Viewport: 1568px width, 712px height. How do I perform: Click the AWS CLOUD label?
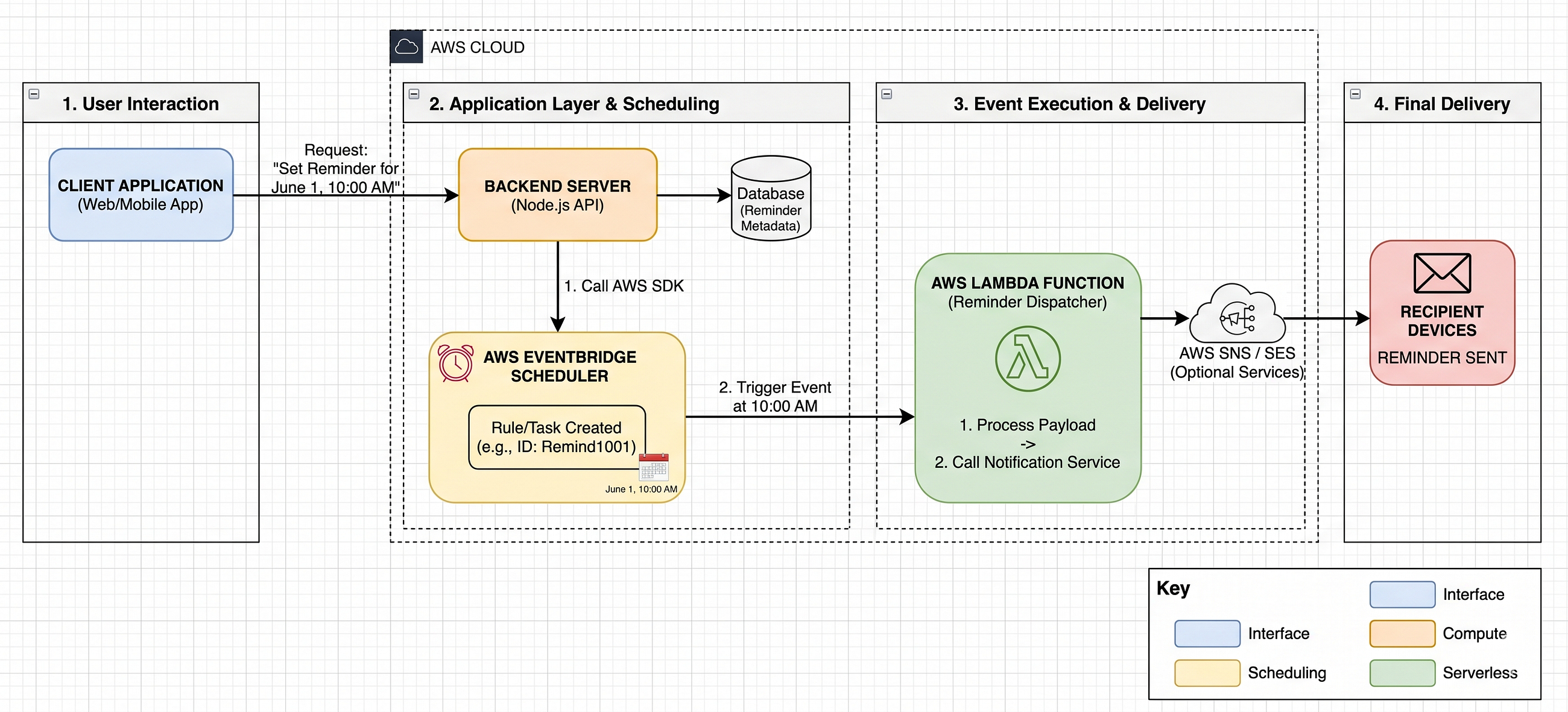click(x=477, y=48)
